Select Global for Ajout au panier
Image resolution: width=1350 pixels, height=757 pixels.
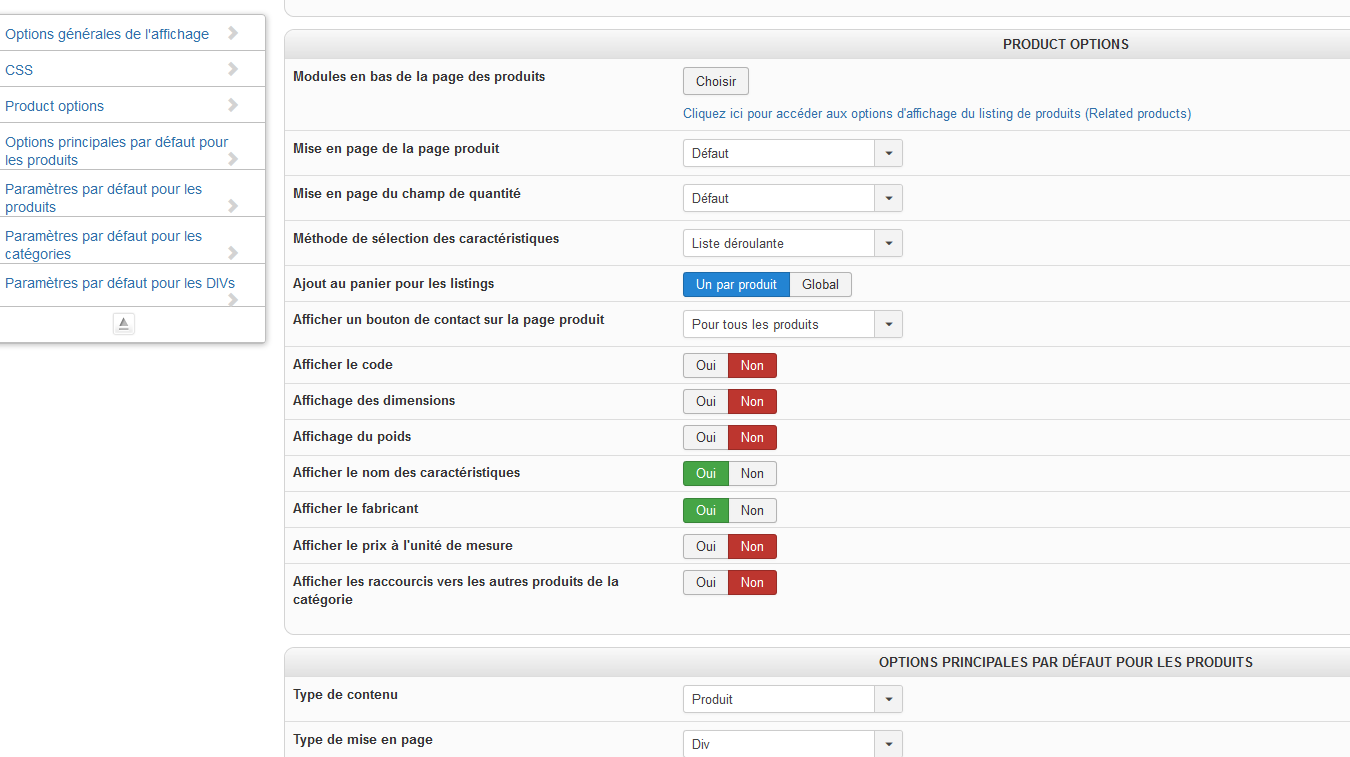(x=820, y=285)
